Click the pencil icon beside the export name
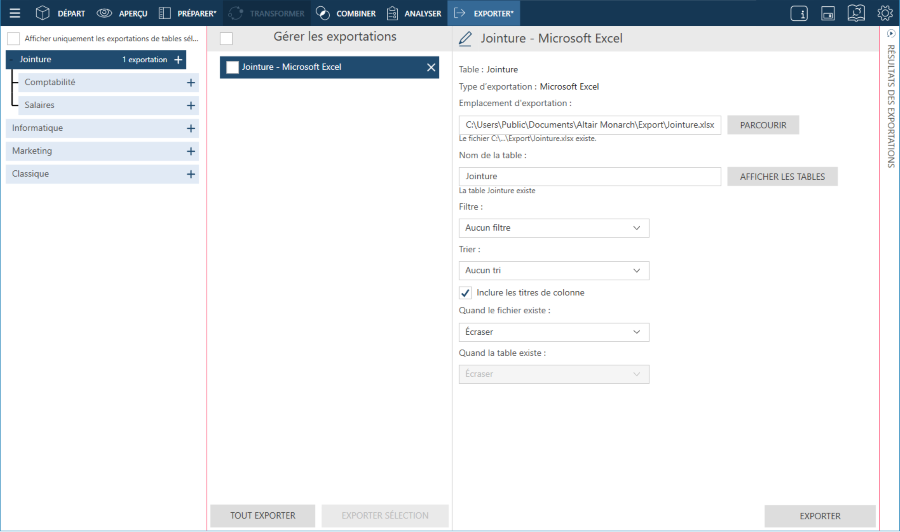 (x=465, y=39)
